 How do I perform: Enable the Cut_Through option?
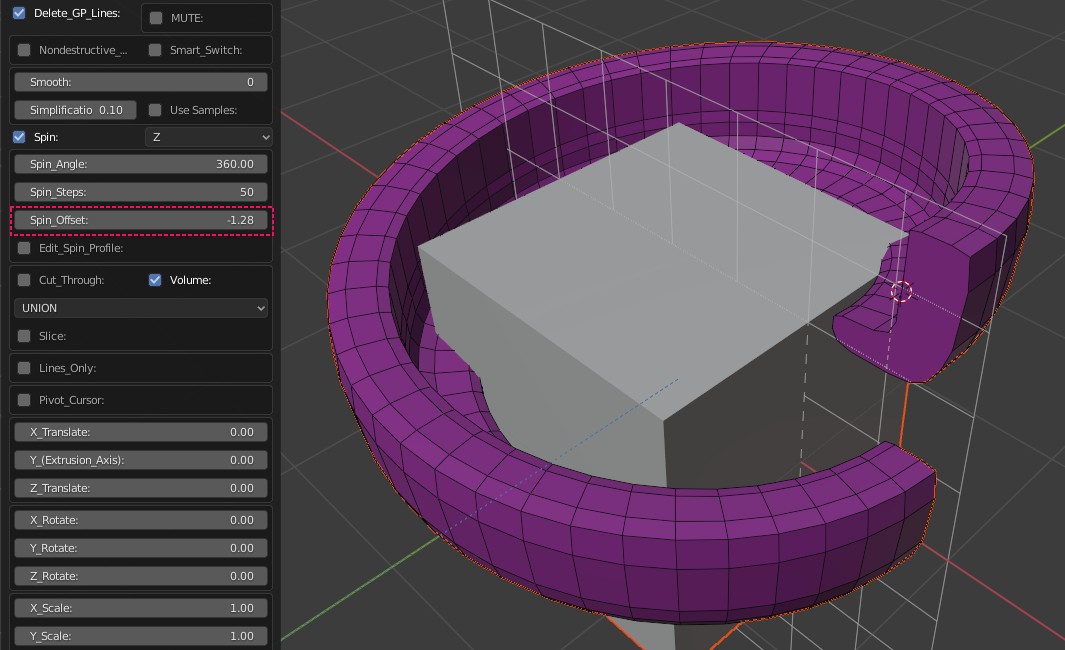[24, 280]
